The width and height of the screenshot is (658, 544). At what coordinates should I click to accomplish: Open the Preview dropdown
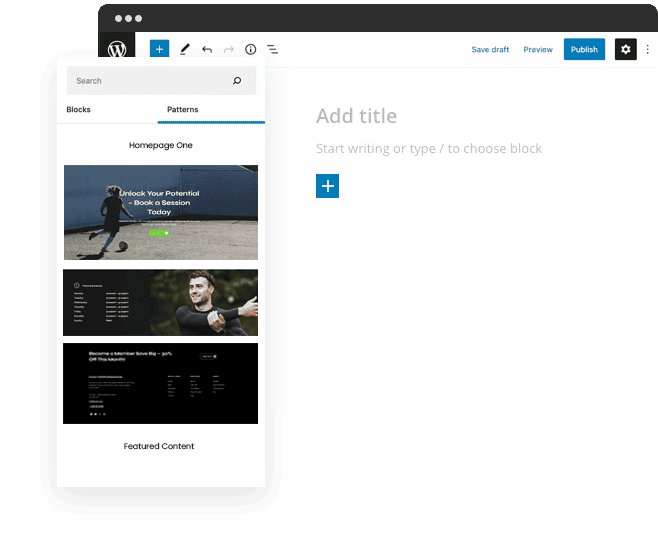pyautogui.click(x=538, y=49)
